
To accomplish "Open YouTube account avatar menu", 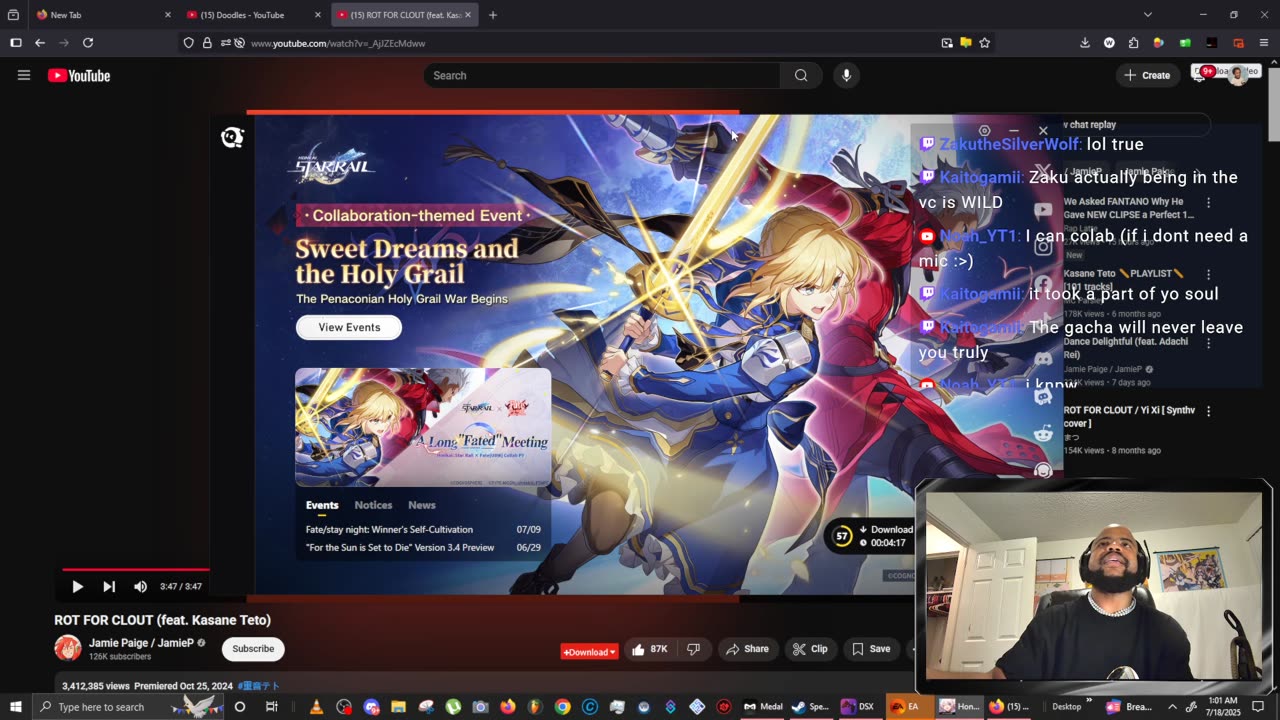I will click(x=1238, y=75).
